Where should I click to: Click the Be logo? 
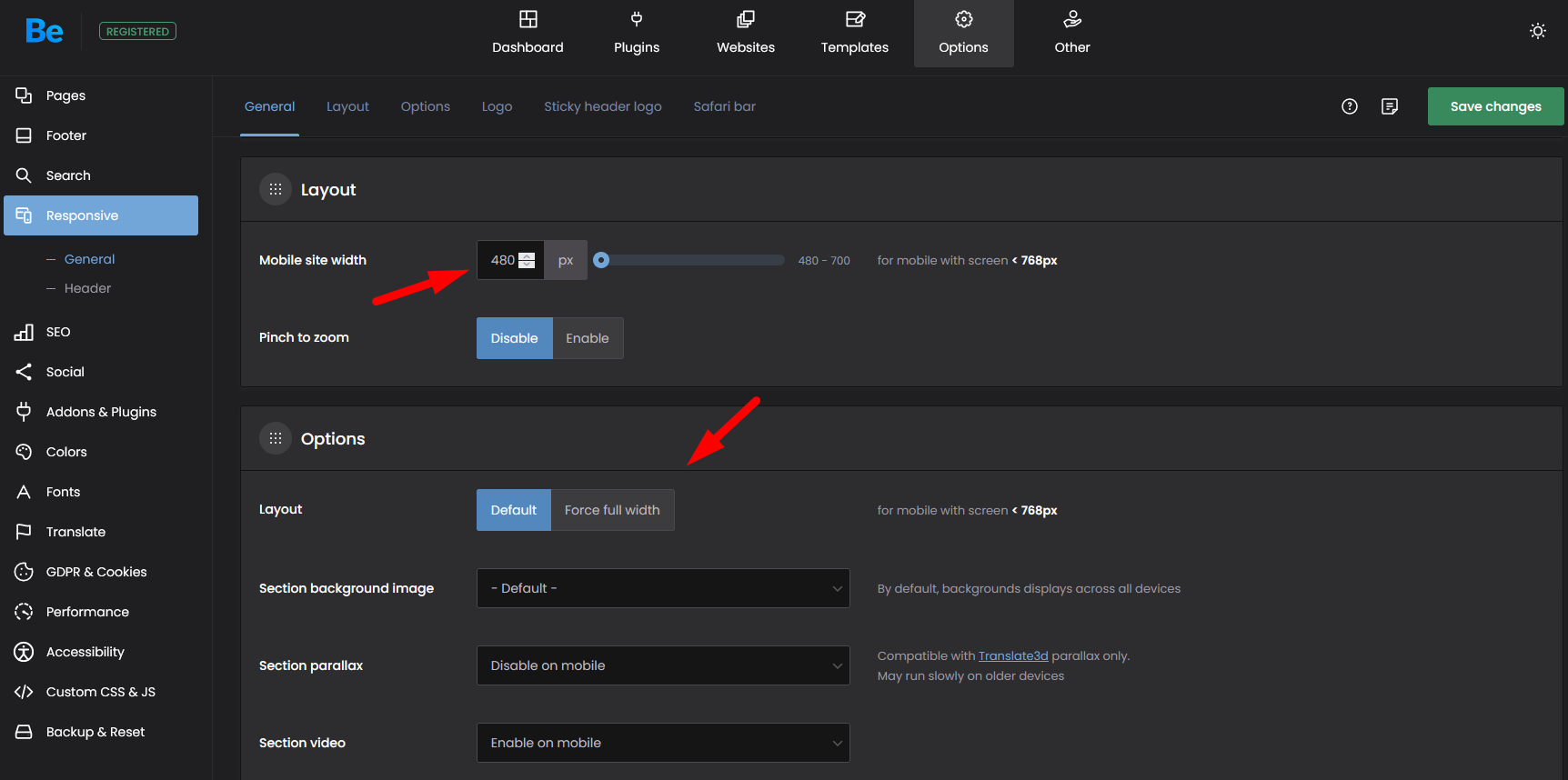pos(44,31)
